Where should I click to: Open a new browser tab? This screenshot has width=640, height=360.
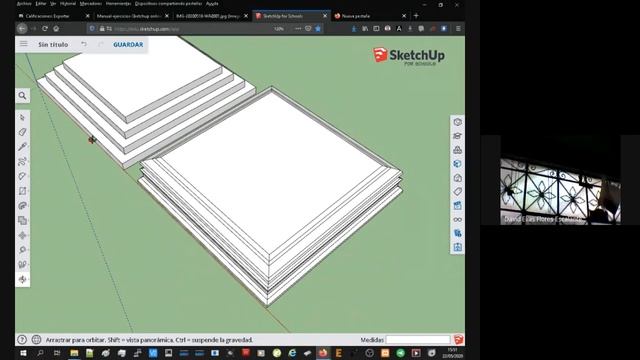point(416,16)
